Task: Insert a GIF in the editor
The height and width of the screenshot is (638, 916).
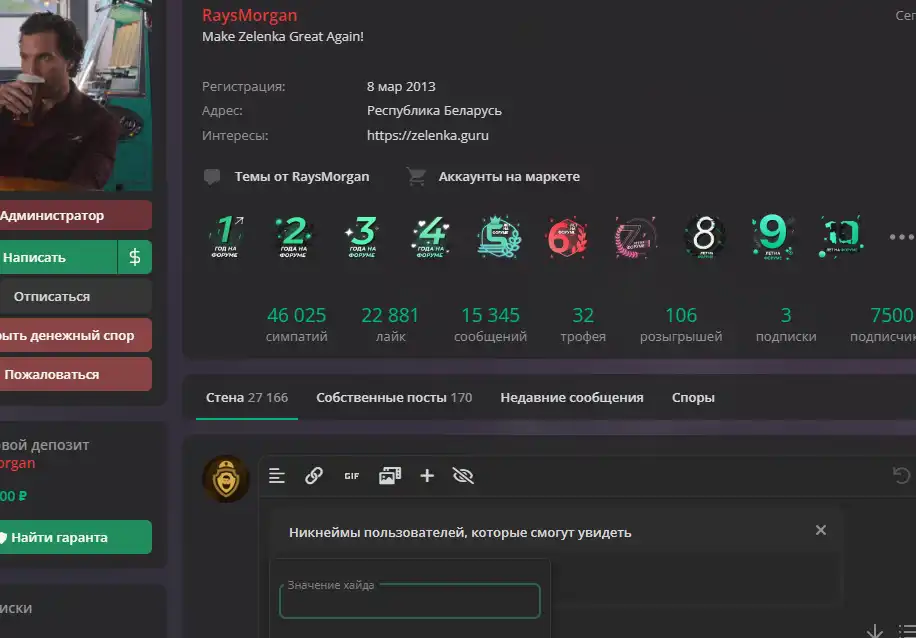Action: 352,476
